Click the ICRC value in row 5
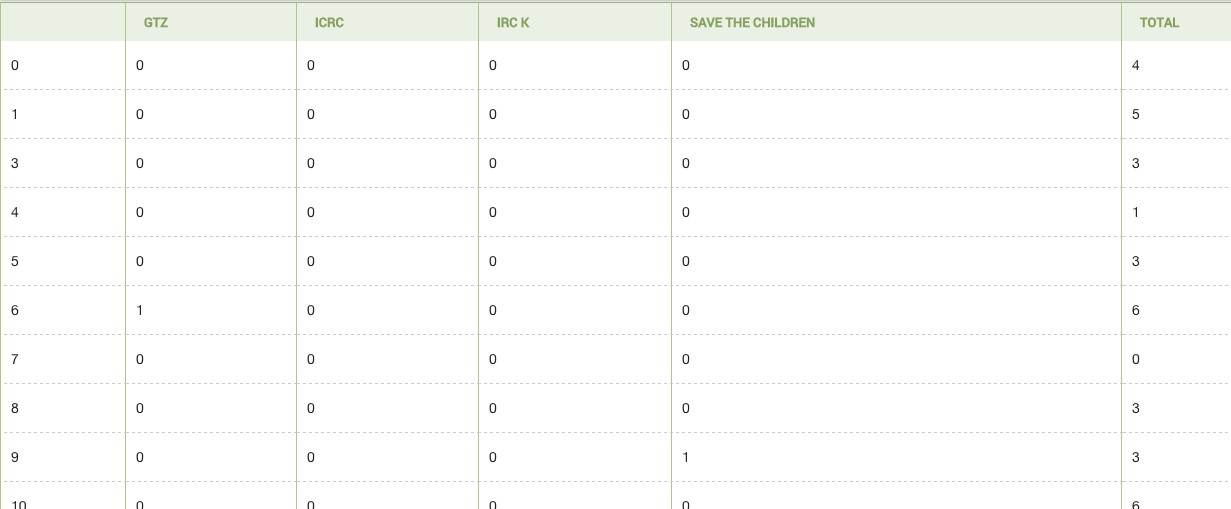 tap(311, 262)
